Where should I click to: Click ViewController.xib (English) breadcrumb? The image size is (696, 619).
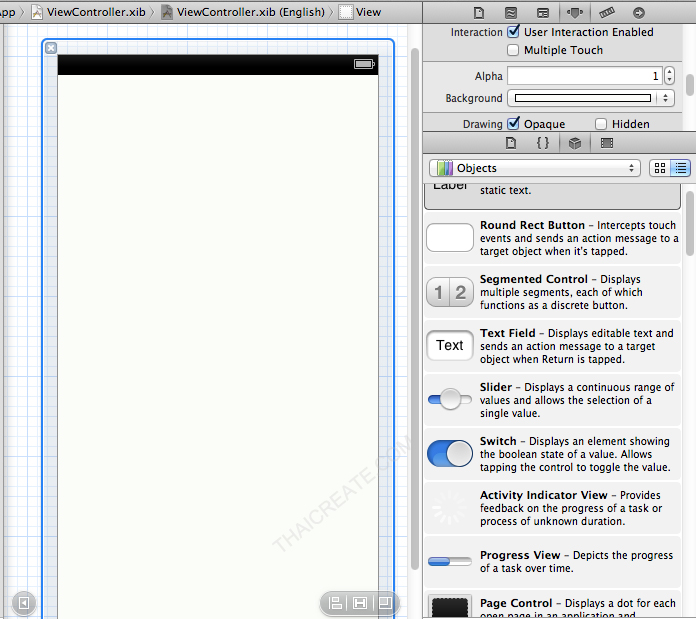coord(243,12)
